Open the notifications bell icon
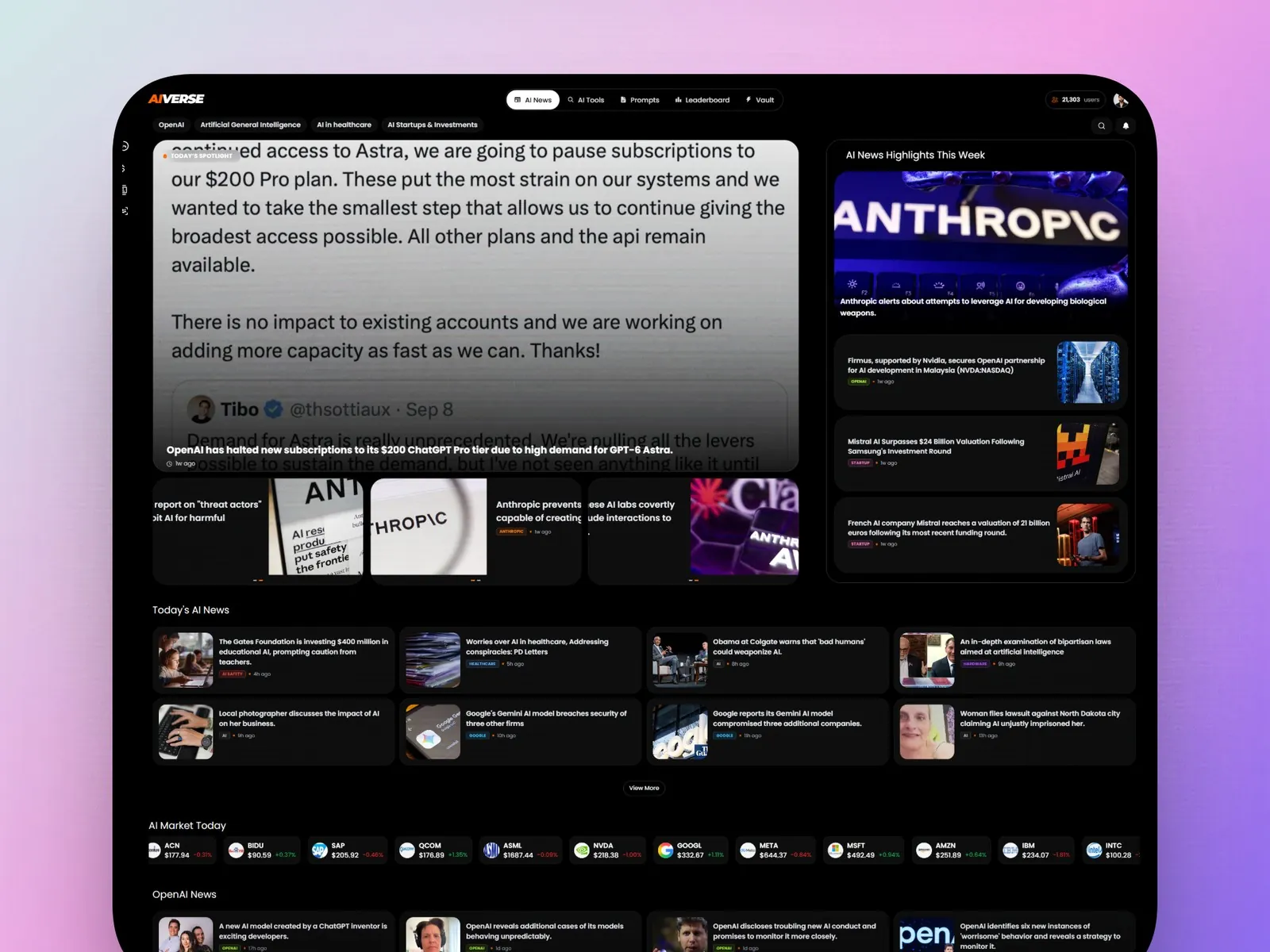This screenshot has height=952, width=1270. 1126,125
